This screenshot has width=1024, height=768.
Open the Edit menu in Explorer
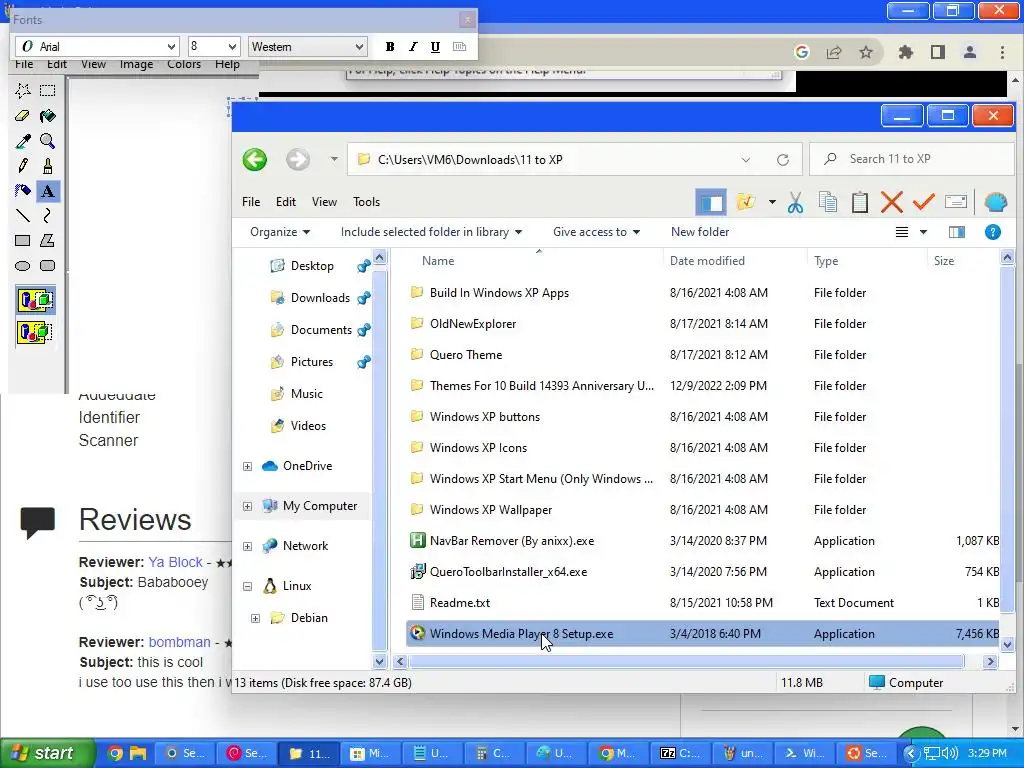(285, 202)
